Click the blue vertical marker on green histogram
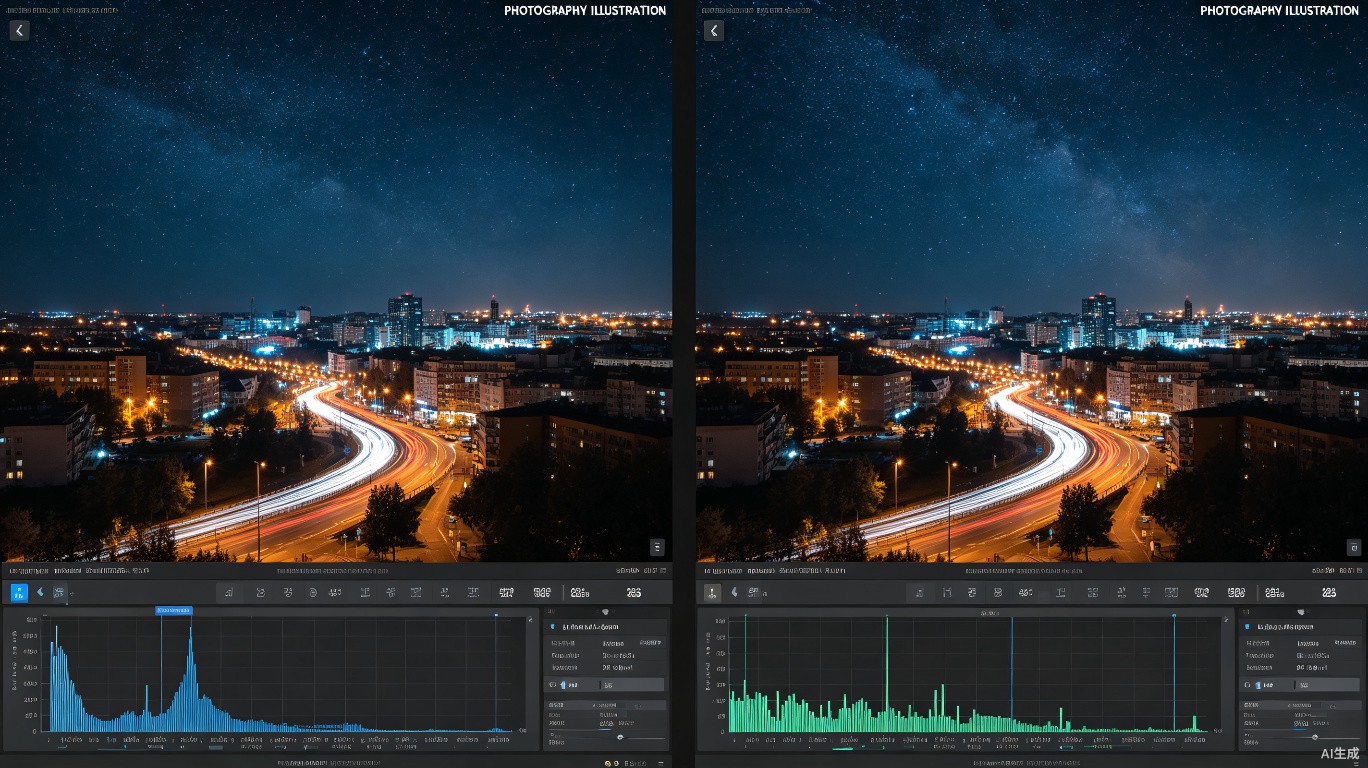Image resolution: width=1368 pixels, height=768 pixels. click(1011, 673)
